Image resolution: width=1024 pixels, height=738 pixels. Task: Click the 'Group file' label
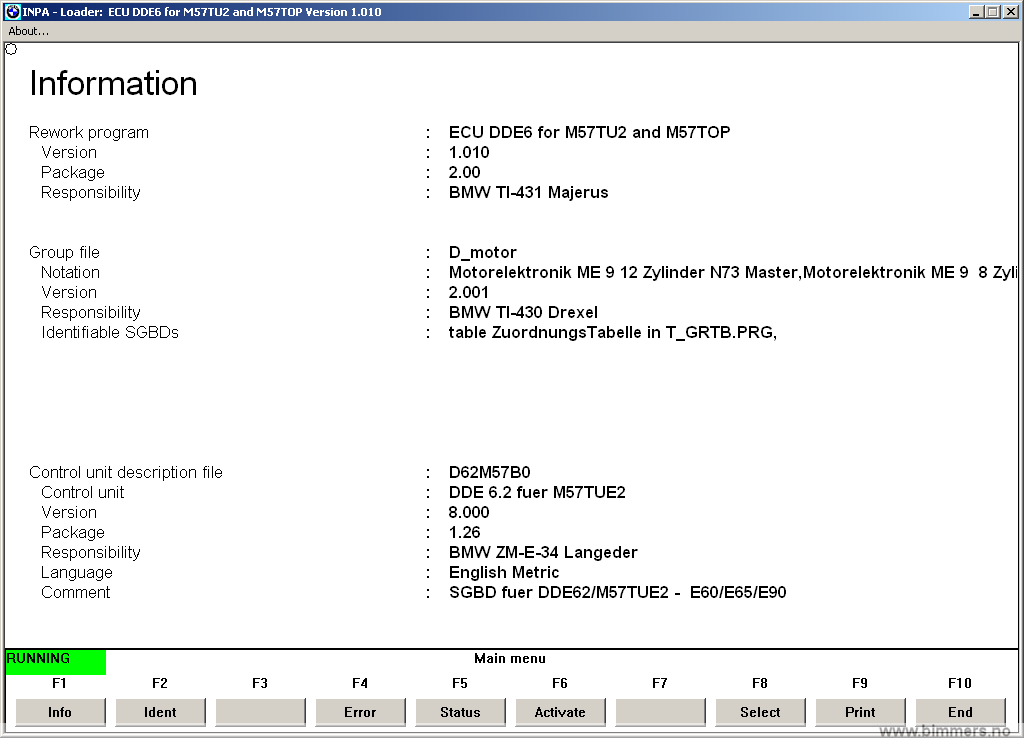coord(64,252)
